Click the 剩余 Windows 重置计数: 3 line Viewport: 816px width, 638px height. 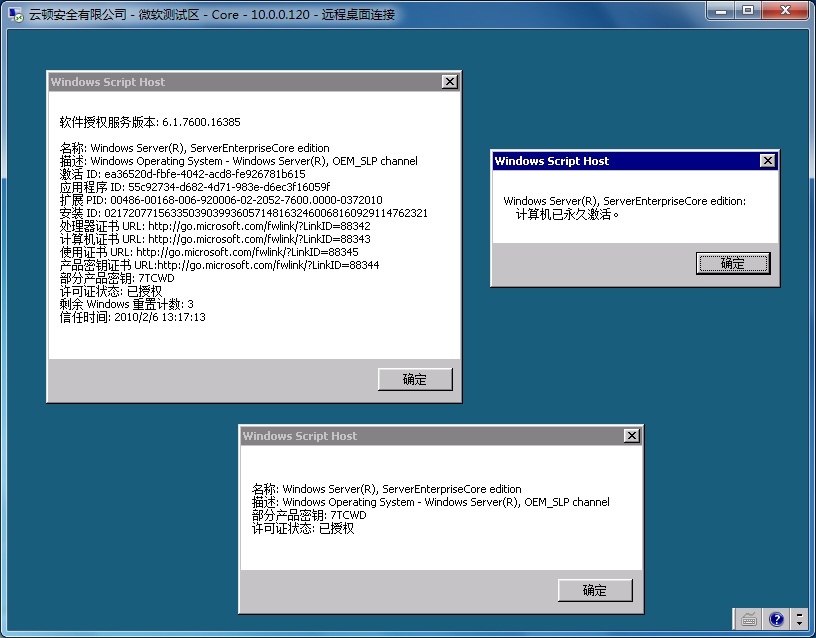pos(126,304)
